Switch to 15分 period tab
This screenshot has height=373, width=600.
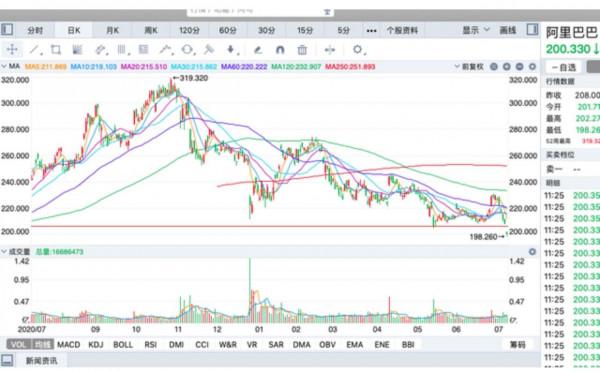305,31
